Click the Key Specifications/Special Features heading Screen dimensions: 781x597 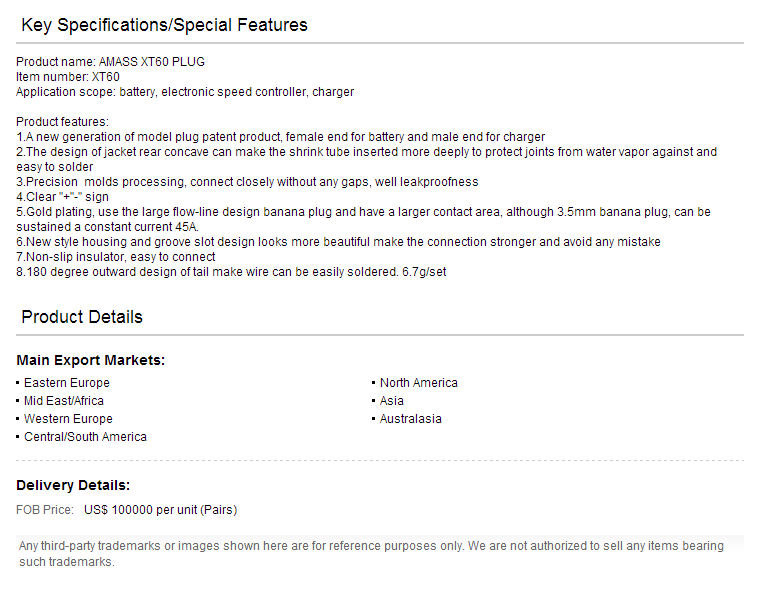click(x=164, y=25)
